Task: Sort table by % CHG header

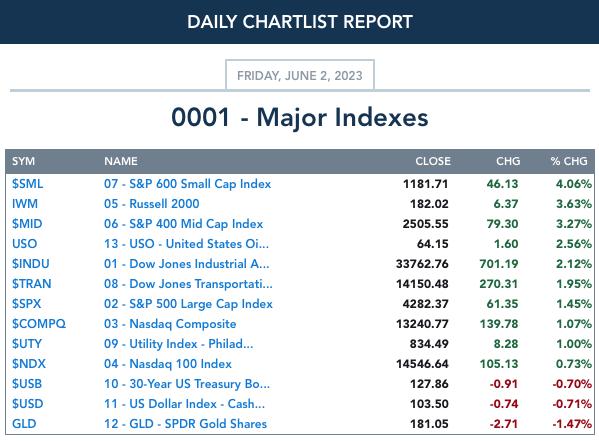Action: (569, 161)
